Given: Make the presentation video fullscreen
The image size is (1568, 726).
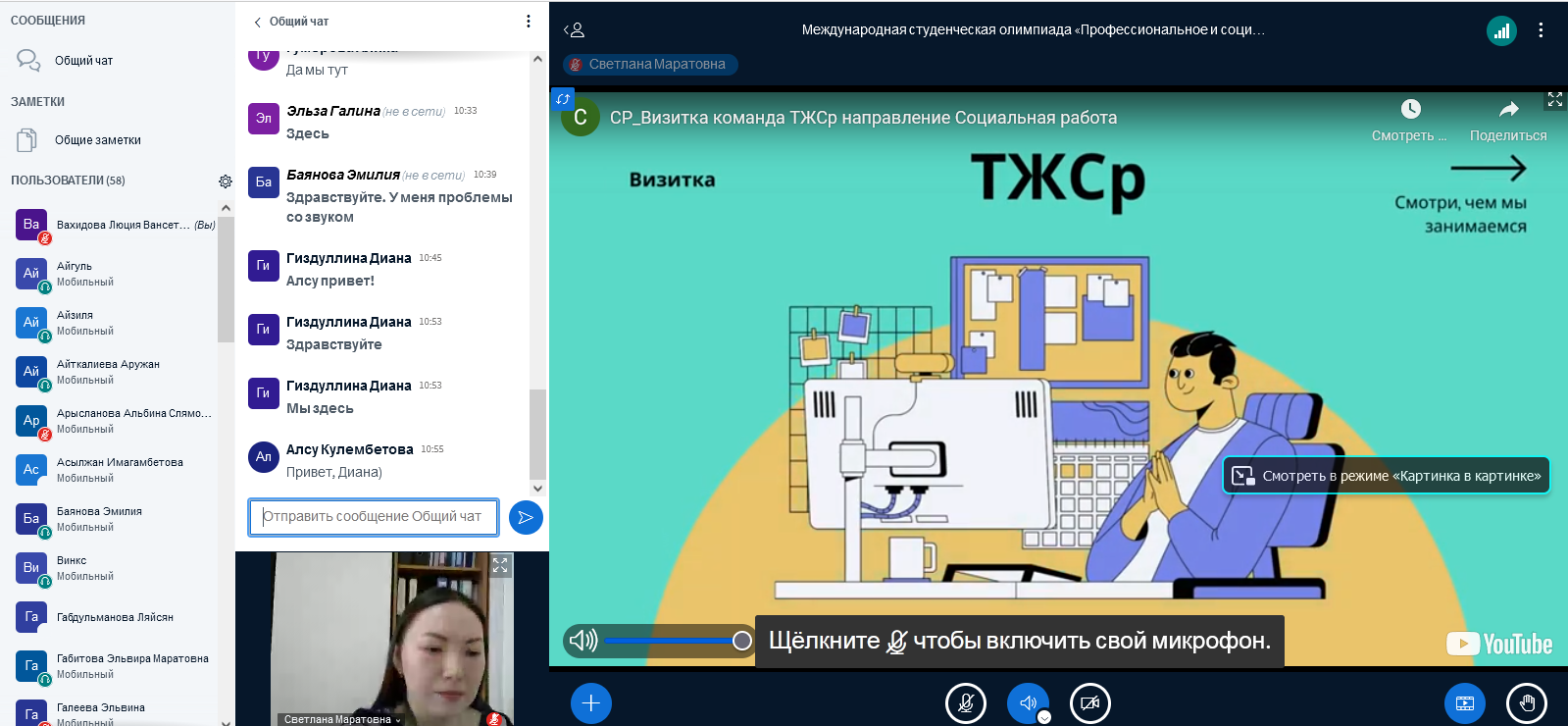Looking at the screenshot, I should click(1554, 100).
